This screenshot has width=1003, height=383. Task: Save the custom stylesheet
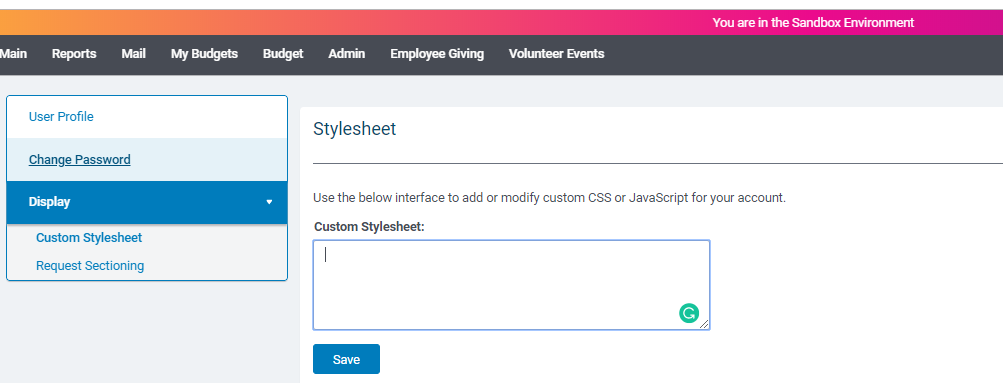[346, 359]
